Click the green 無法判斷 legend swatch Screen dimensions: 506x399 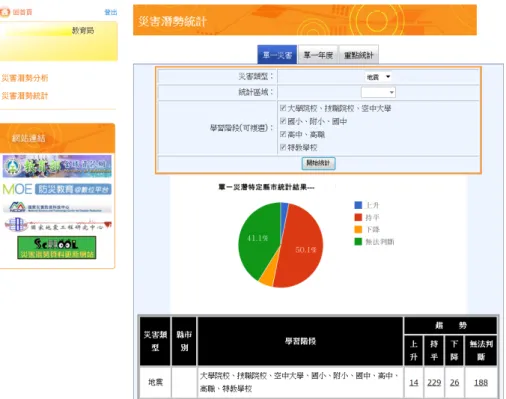point(358,242)
